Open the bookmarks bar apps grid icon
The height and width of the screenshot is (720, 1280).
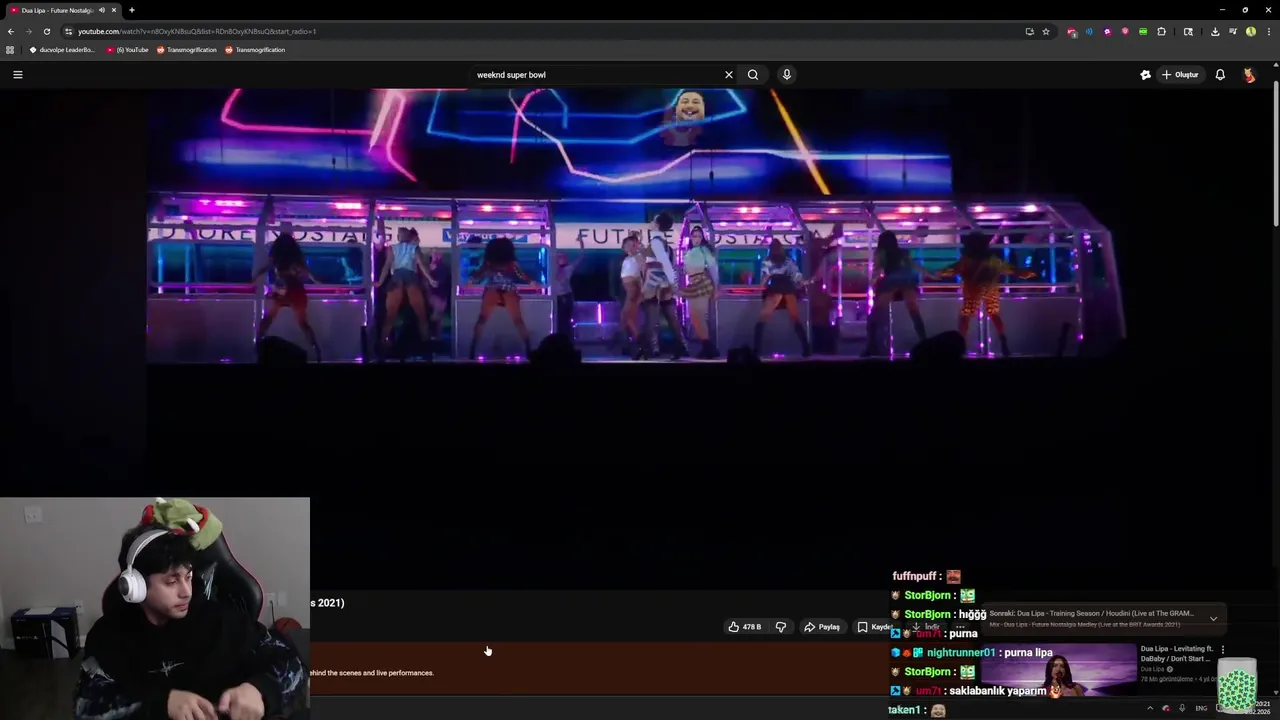10,49
